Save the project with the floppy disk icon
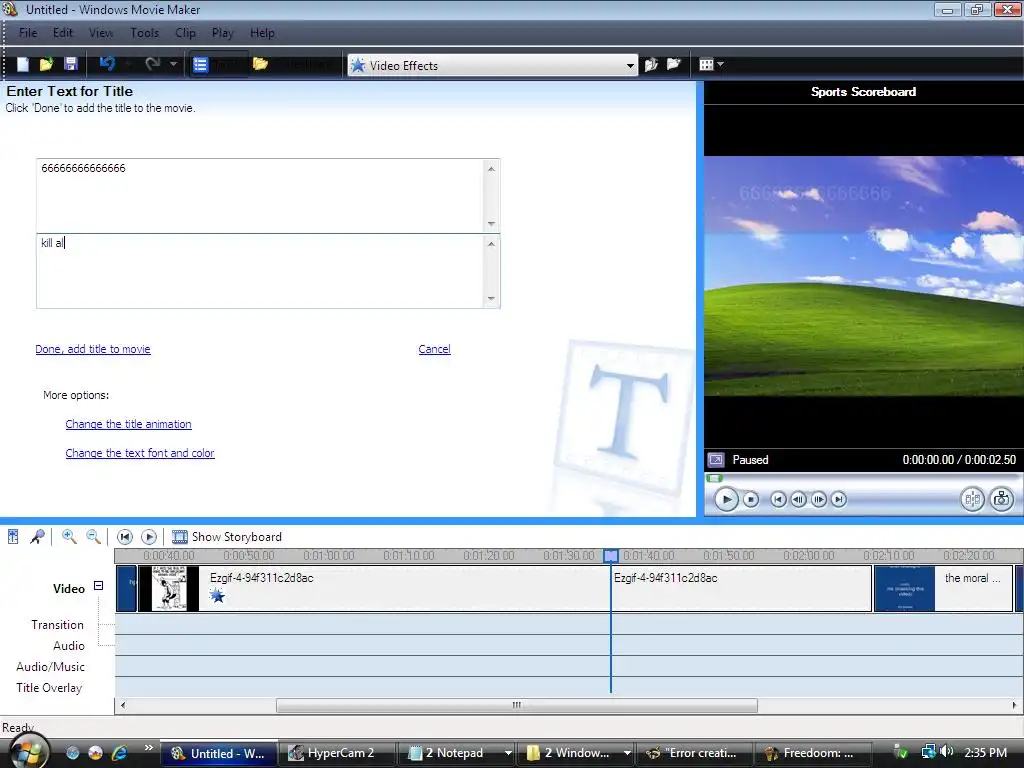The height and width of the screenshot is (768, 1024). tap(71, 64)
